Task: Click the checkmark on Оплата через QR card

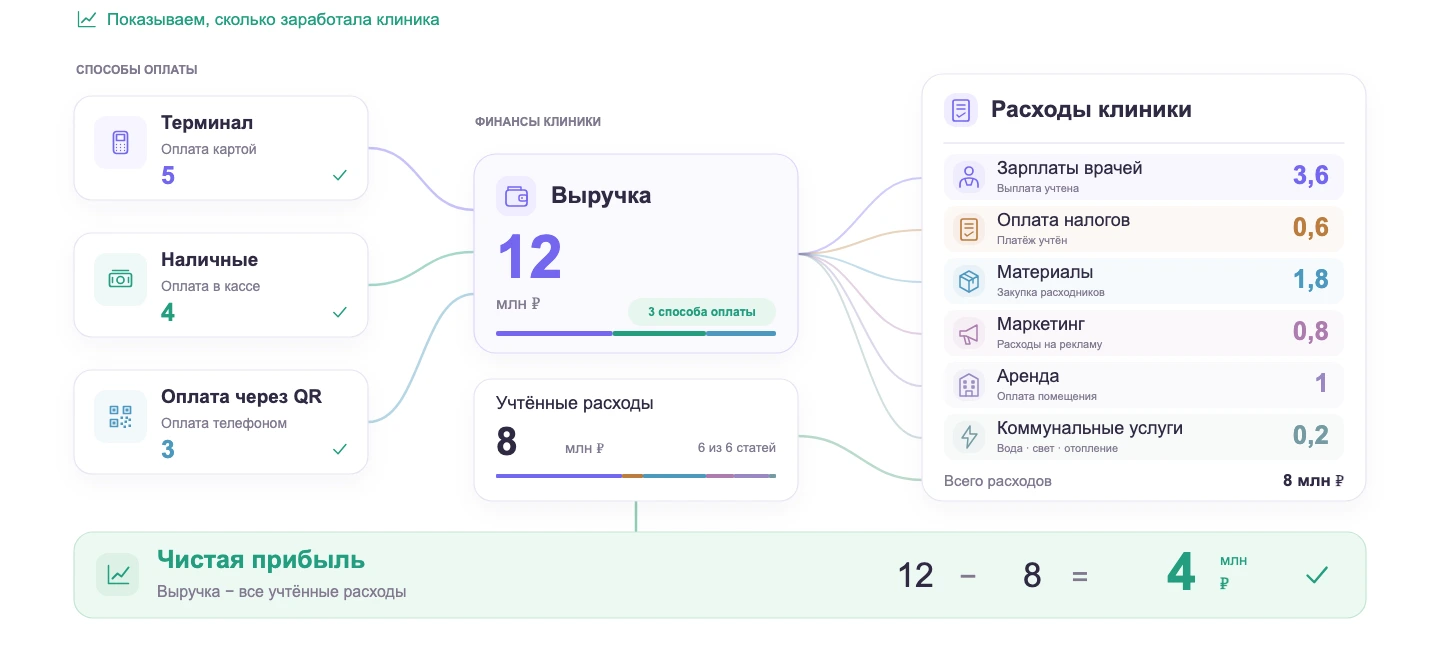Action: click(x=340, y=449)
